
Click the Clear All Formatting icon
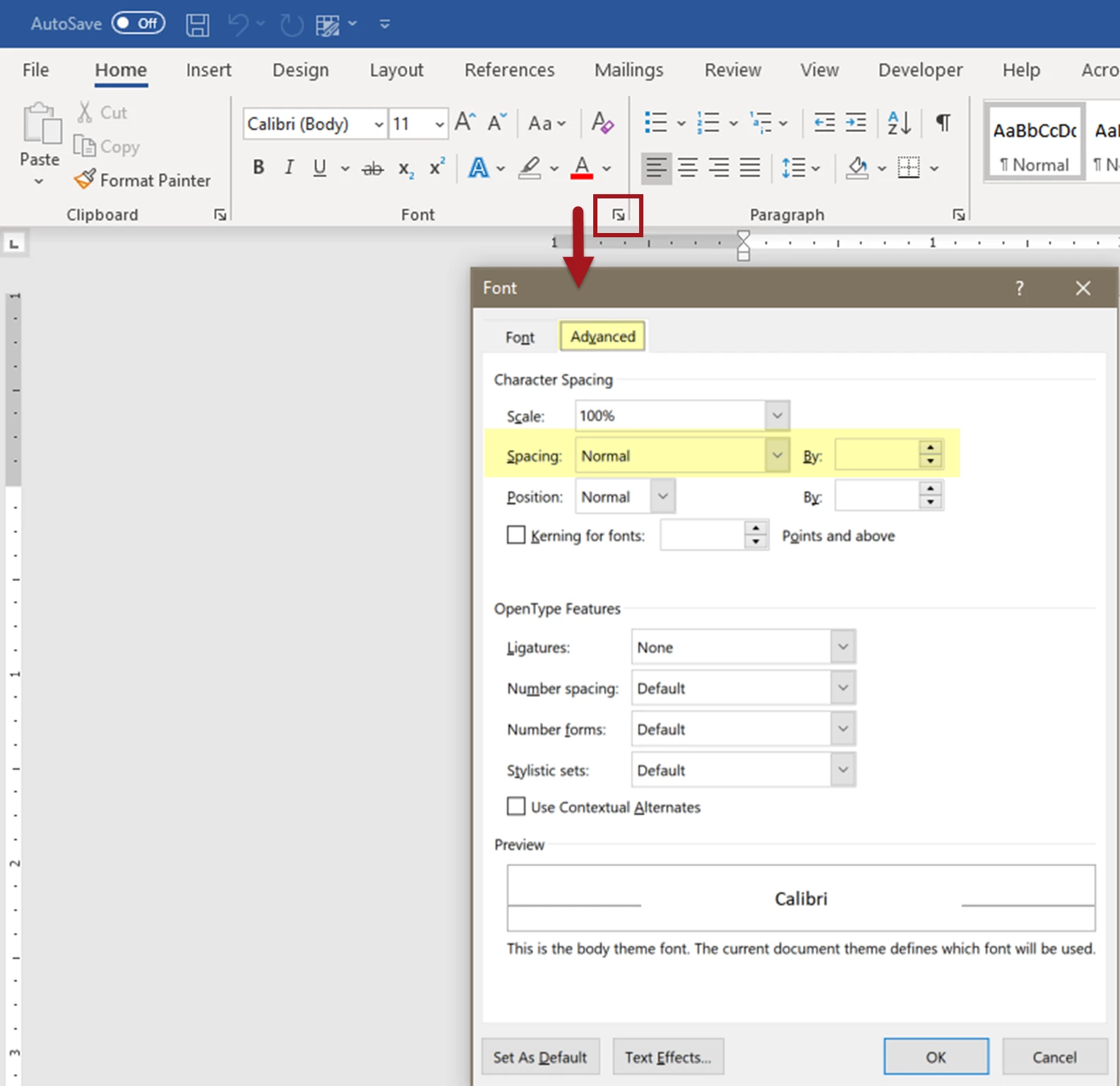pyautogui.click(x=602, y=123)
